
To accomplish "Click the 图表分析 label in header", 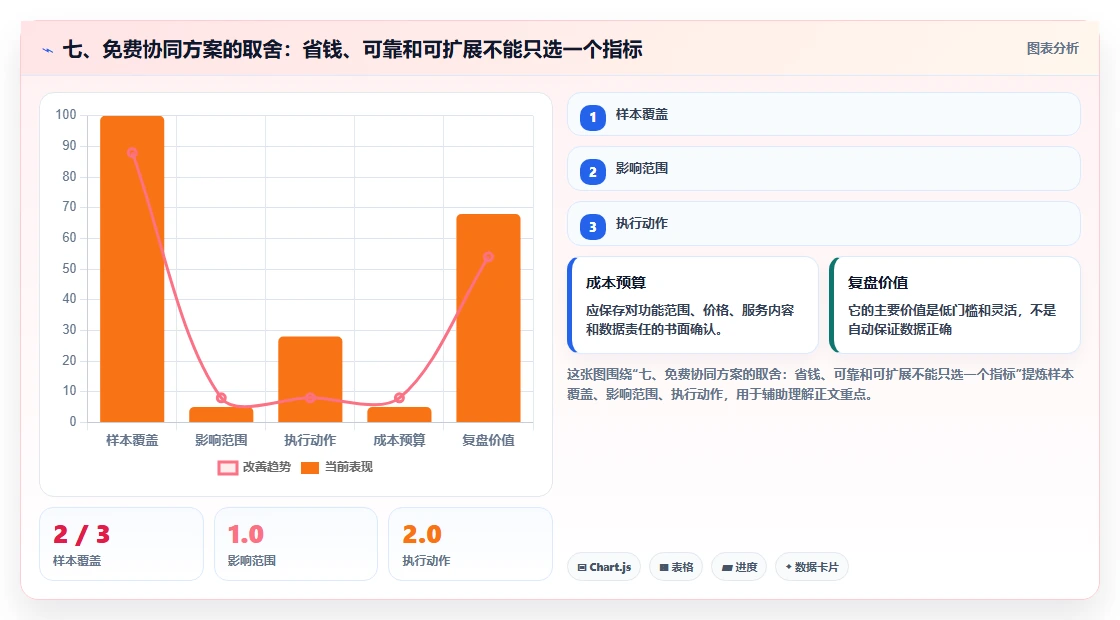I will 1052,49.
